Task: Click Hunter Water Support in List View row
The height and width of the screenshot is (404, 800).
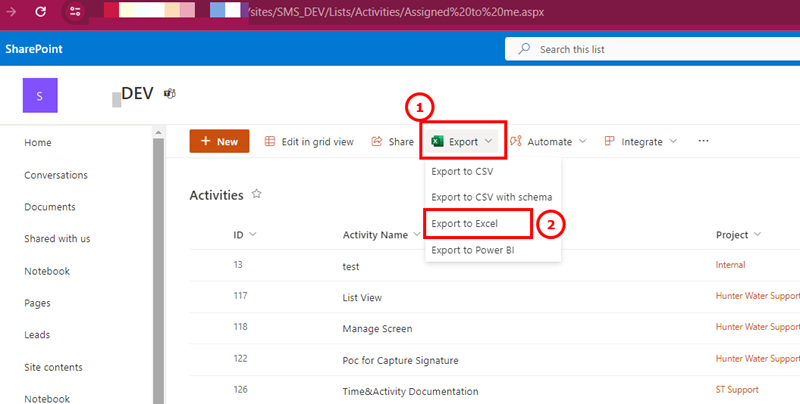Action: (758, 296)
